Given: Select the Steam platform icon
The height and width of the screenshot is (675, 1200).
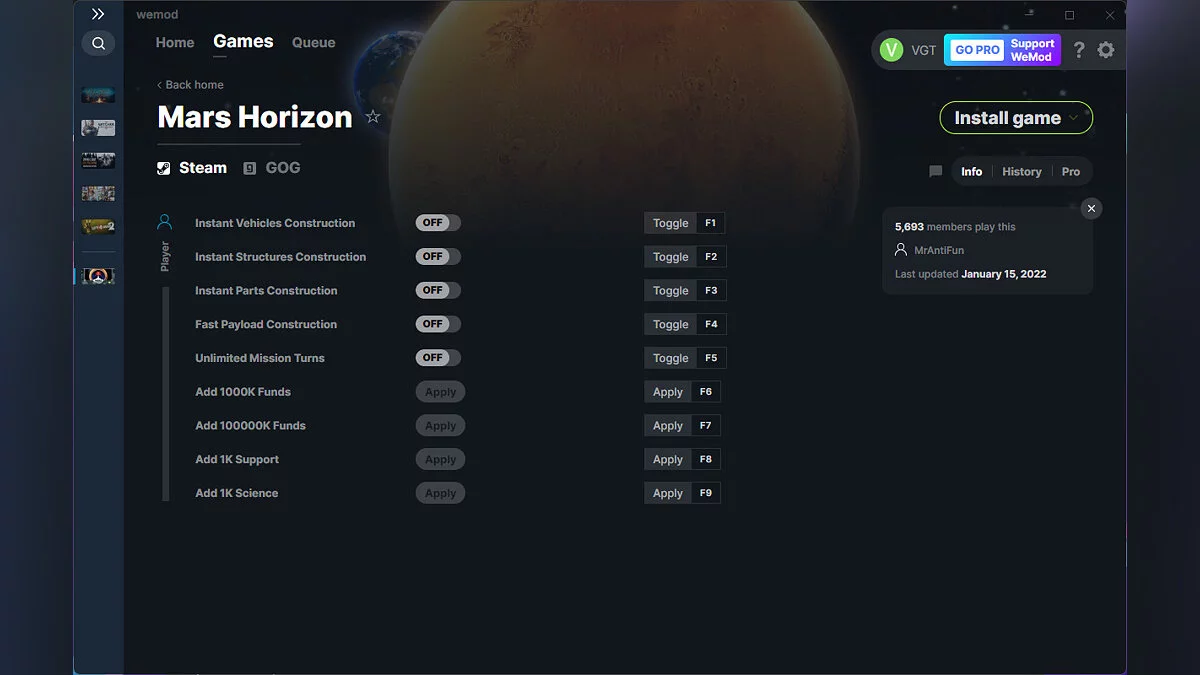Looking at the screenshot, I should (x=162, y=167).
